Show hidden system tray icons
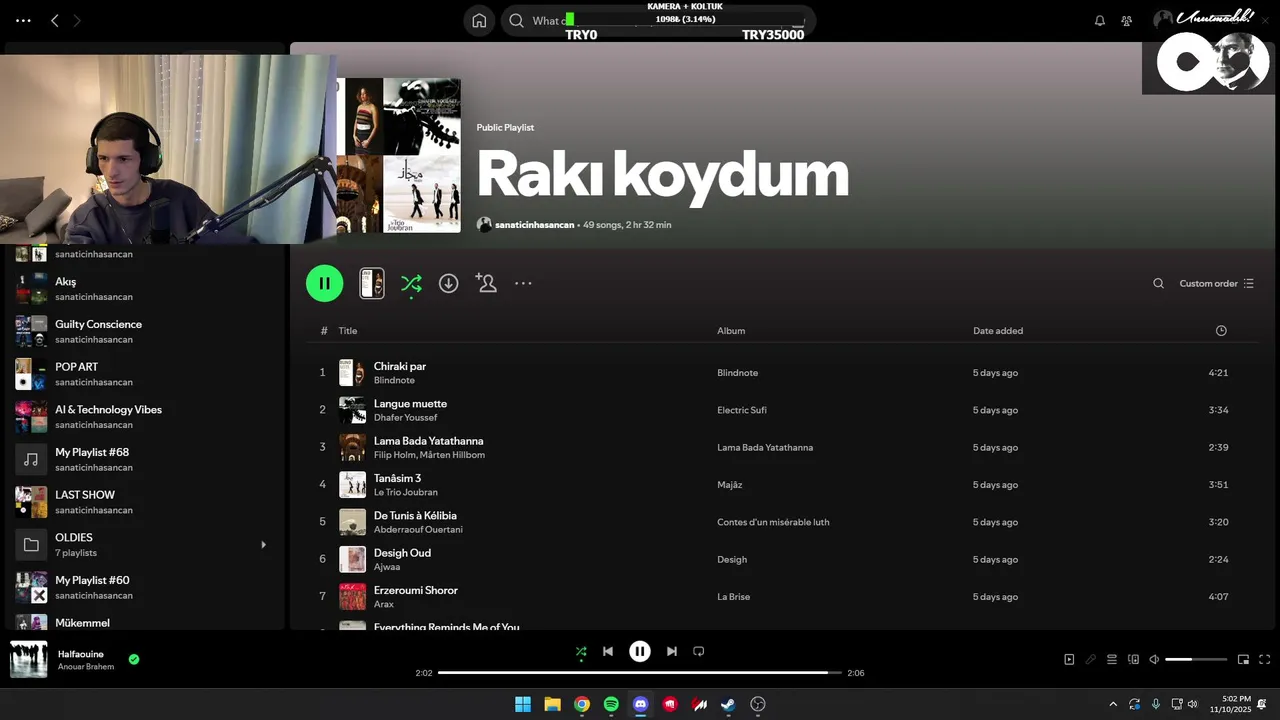 1113,704
